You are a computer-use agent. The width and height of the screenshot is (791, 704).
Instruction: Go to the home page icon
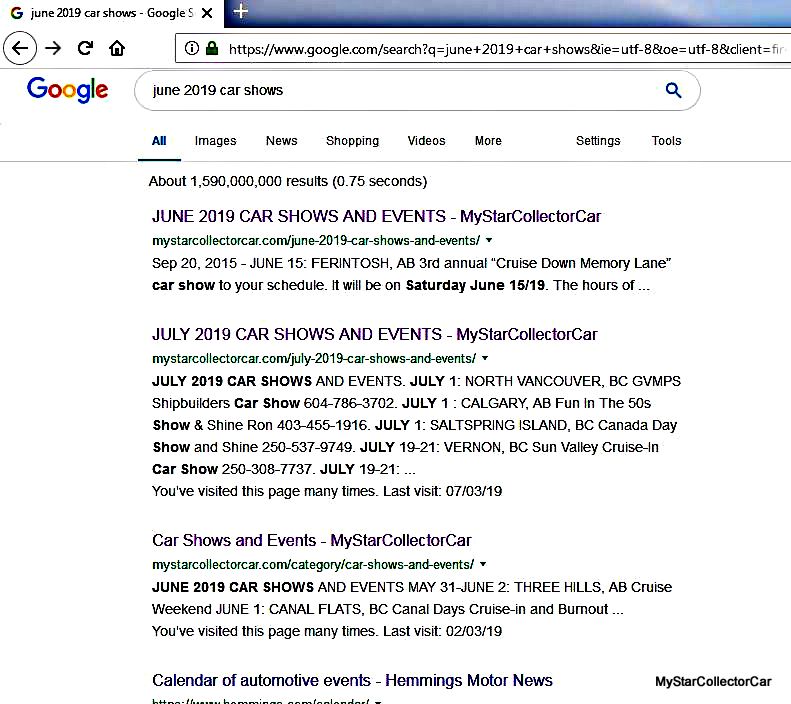117,48
